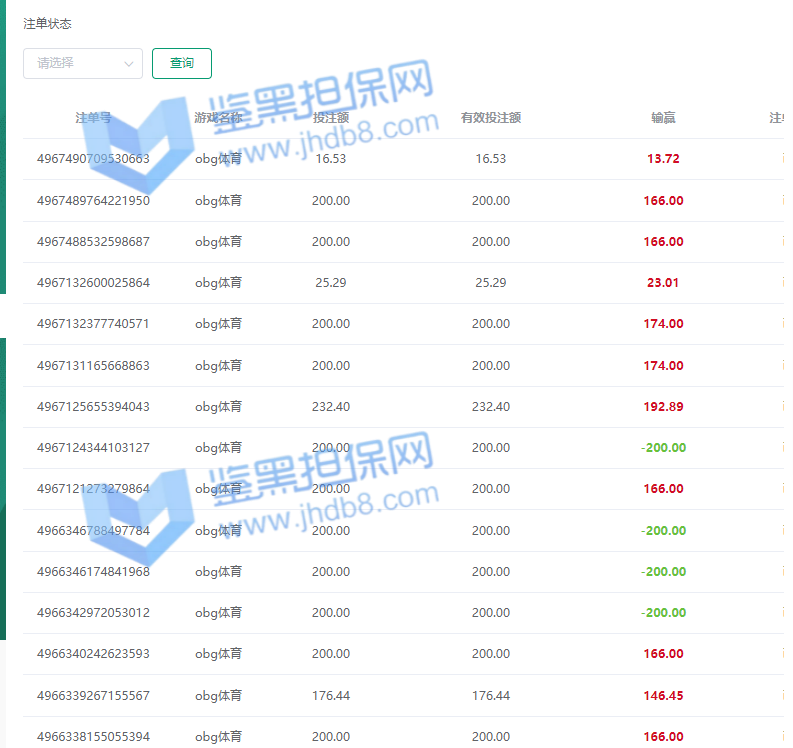
Task: Click the 232.40 valid bet amount
Action: tap(490, 407)
